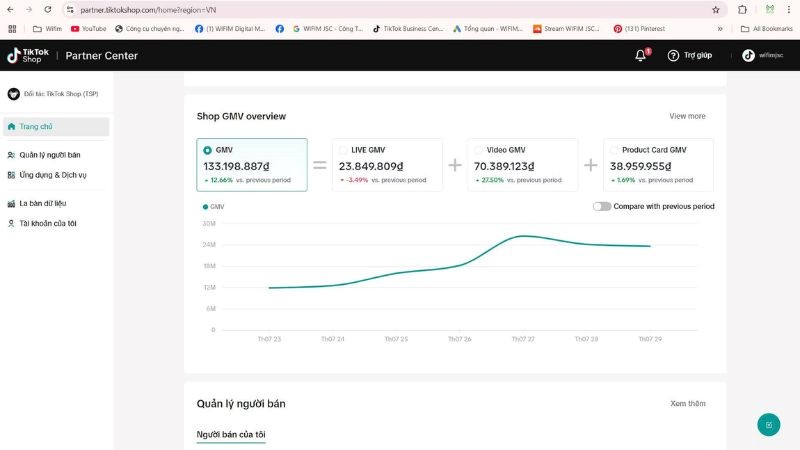Image resolution: width=800 pixels, height=450 pixels.
Task: Select the GMV radio button card
Action: click(x=208, y=150)
